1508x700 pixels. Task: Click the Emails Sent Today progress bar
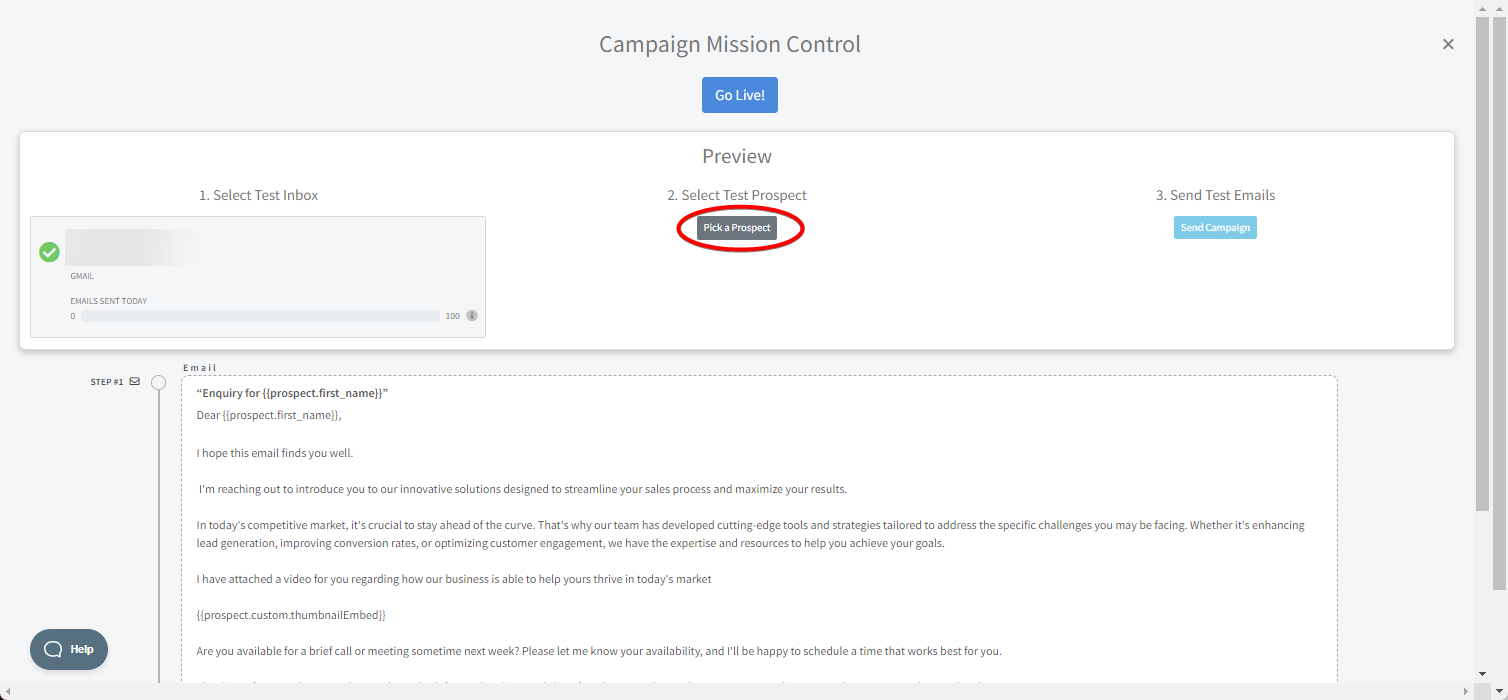[x=260, y=316]
